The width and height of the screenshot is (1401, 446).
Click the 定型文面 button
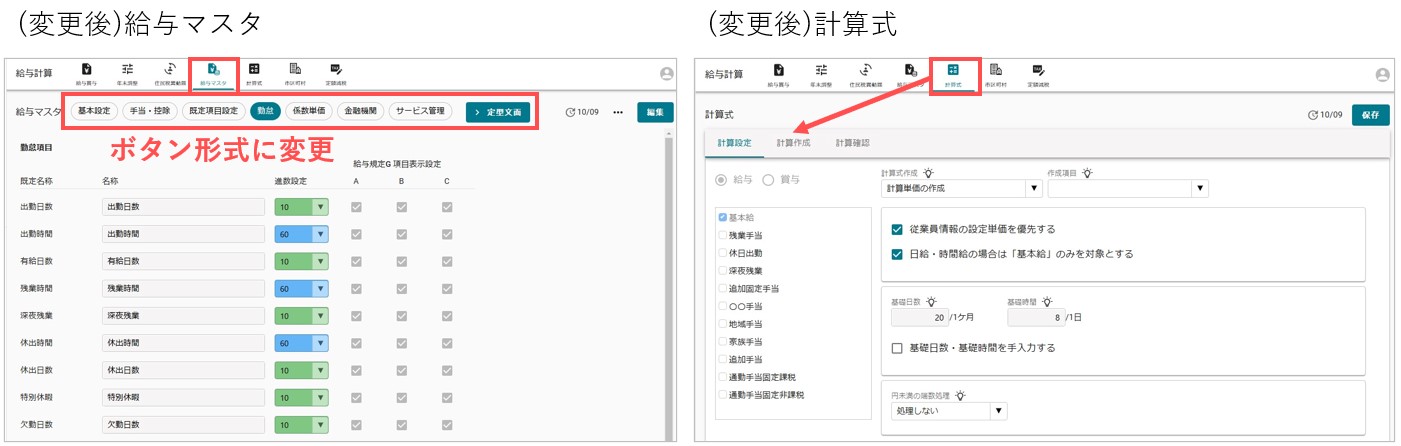point(500,112)
